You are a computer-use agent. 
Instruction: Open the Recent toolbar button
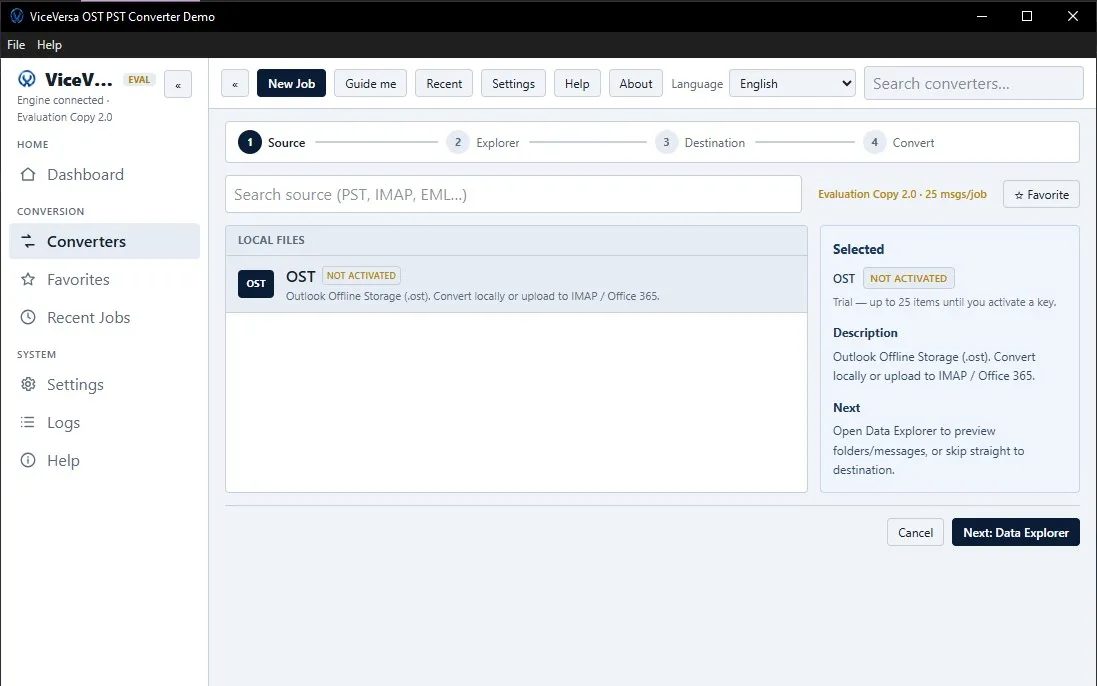tap(444, 83)
